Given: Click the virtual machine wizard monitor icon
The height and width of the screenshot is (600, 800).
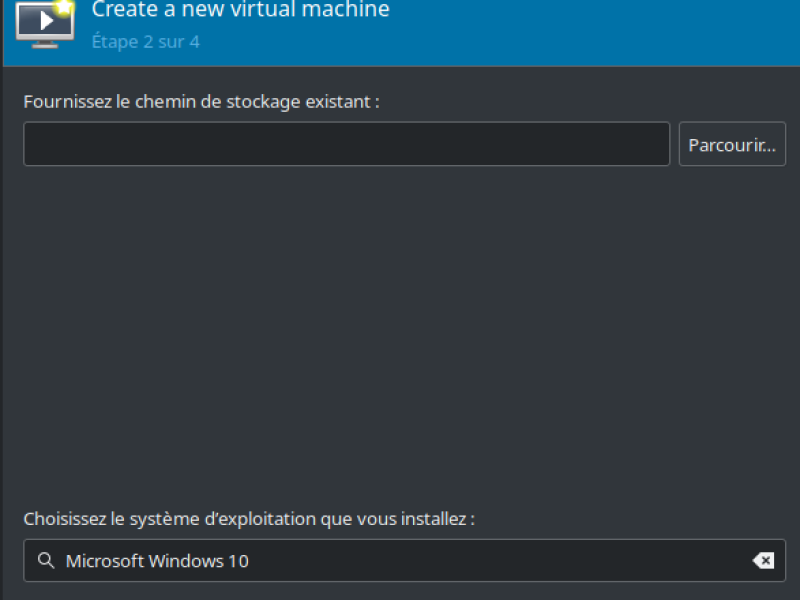Looking at the screenshot, I should click(x=45, y=24).
